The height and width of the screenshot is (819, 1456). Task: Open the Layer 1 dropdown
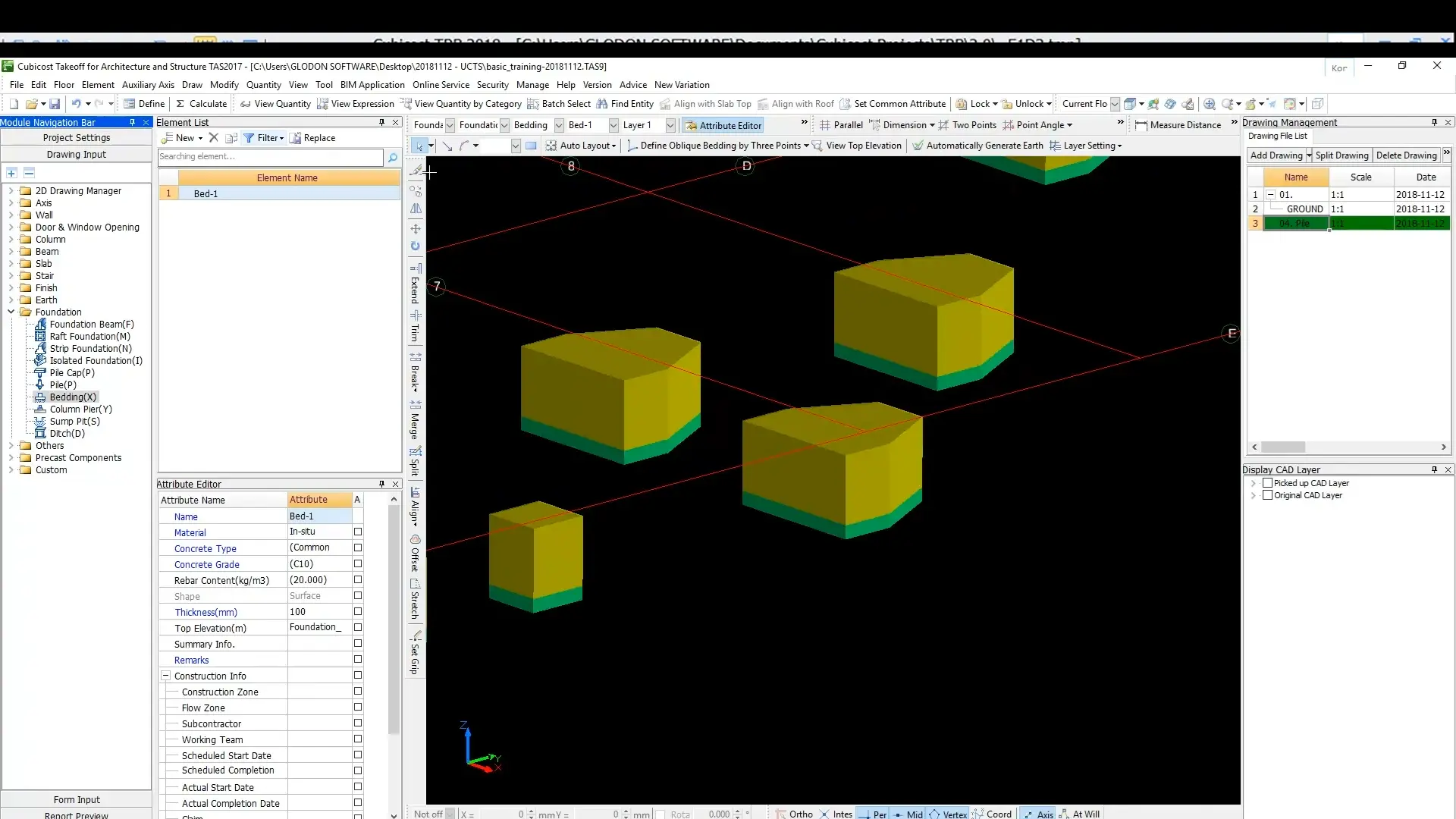pos(670,125)
